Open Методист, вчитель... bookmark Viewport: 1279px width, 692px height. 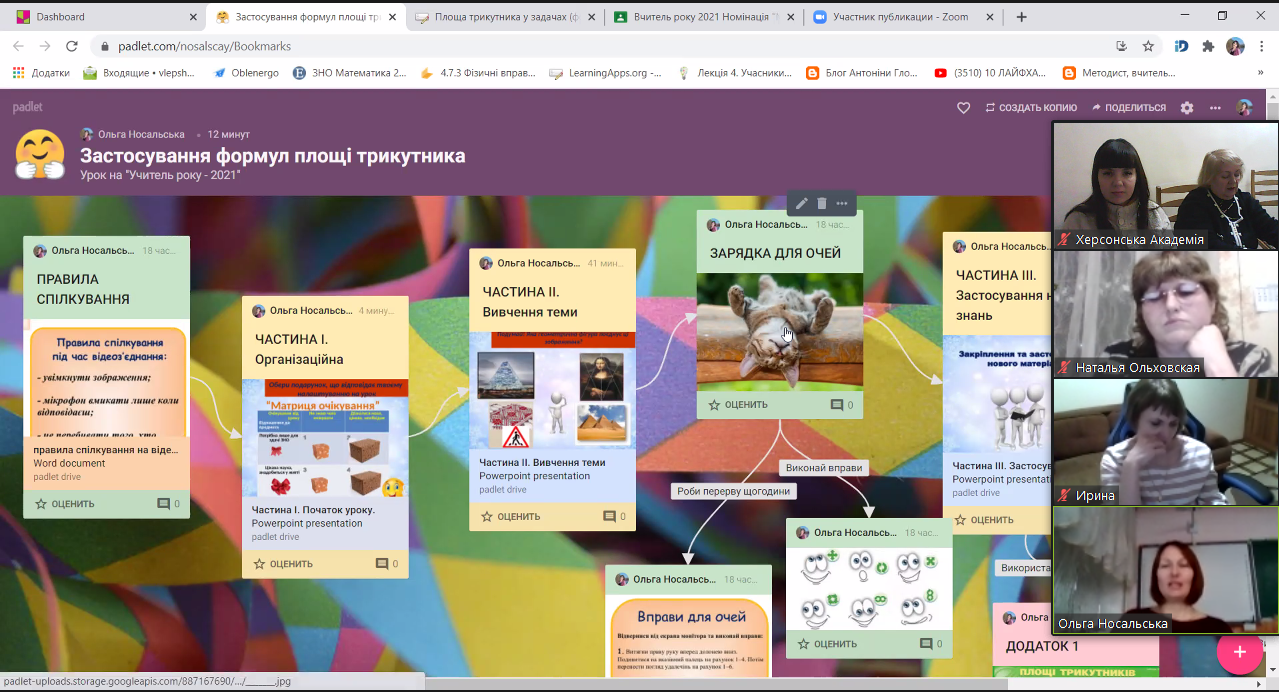point(1119,73)
